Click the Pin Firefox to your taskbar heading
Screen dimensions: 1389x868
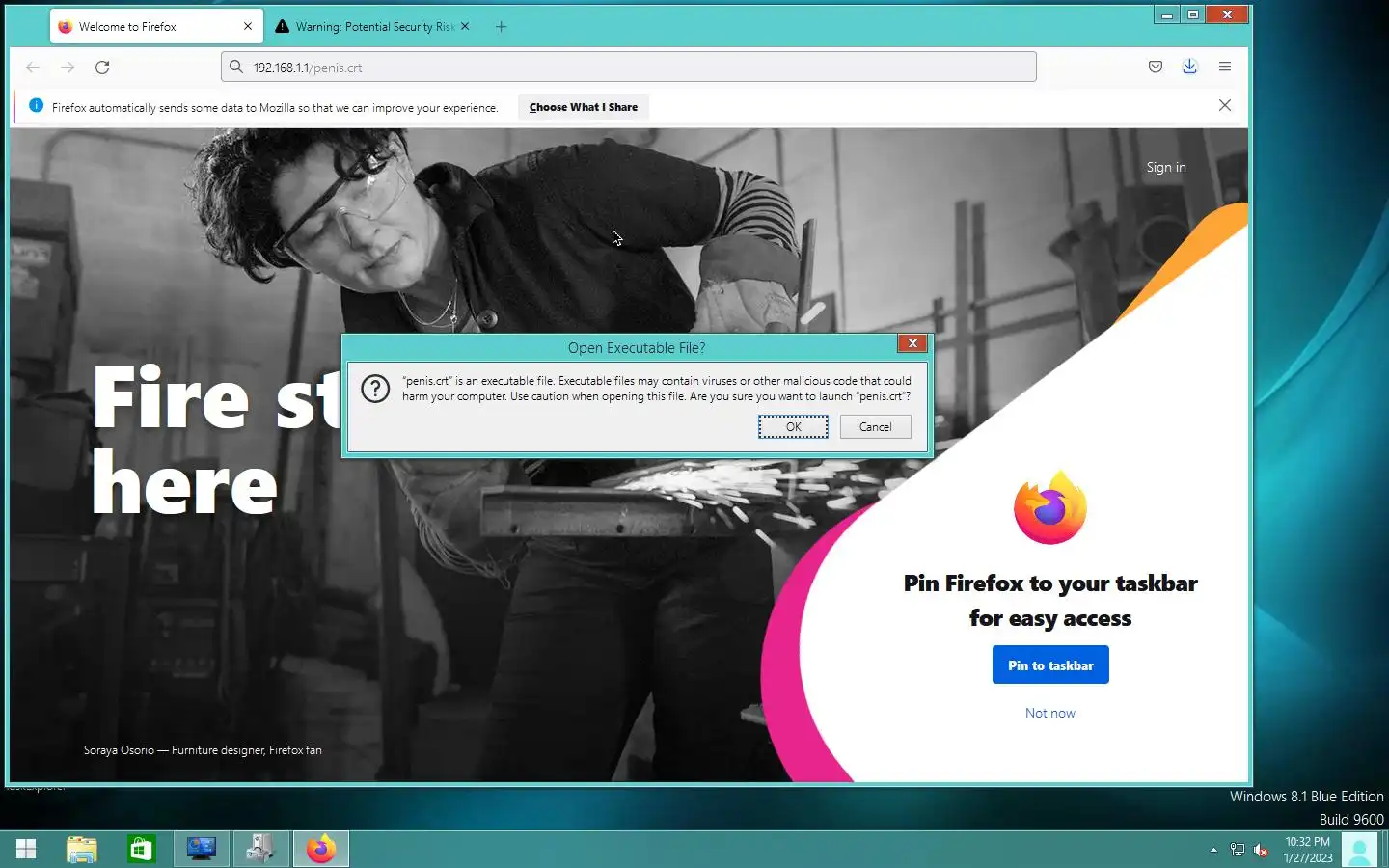[1050, 600]
